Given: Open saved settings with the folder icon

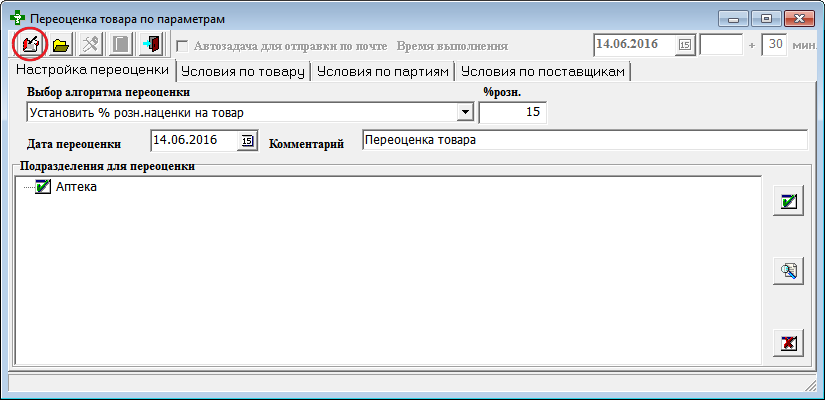Looking at the screenshot, I should click(x=60, y=45).
